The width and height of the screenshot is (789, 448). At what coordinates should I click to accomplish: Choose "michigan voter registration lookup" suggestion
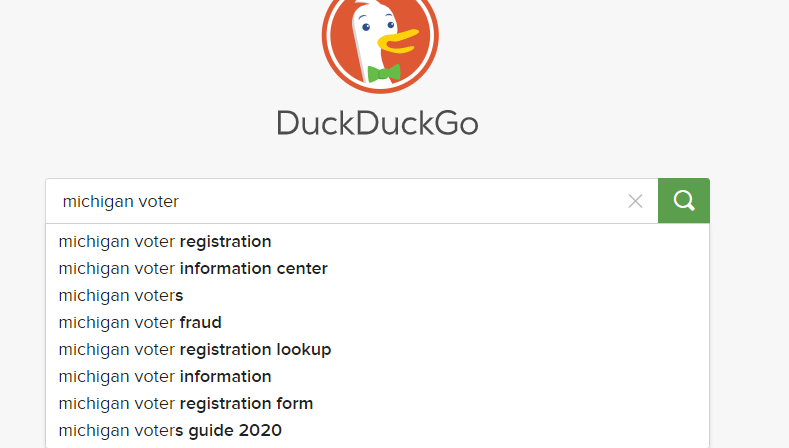[x=377, y=350]
